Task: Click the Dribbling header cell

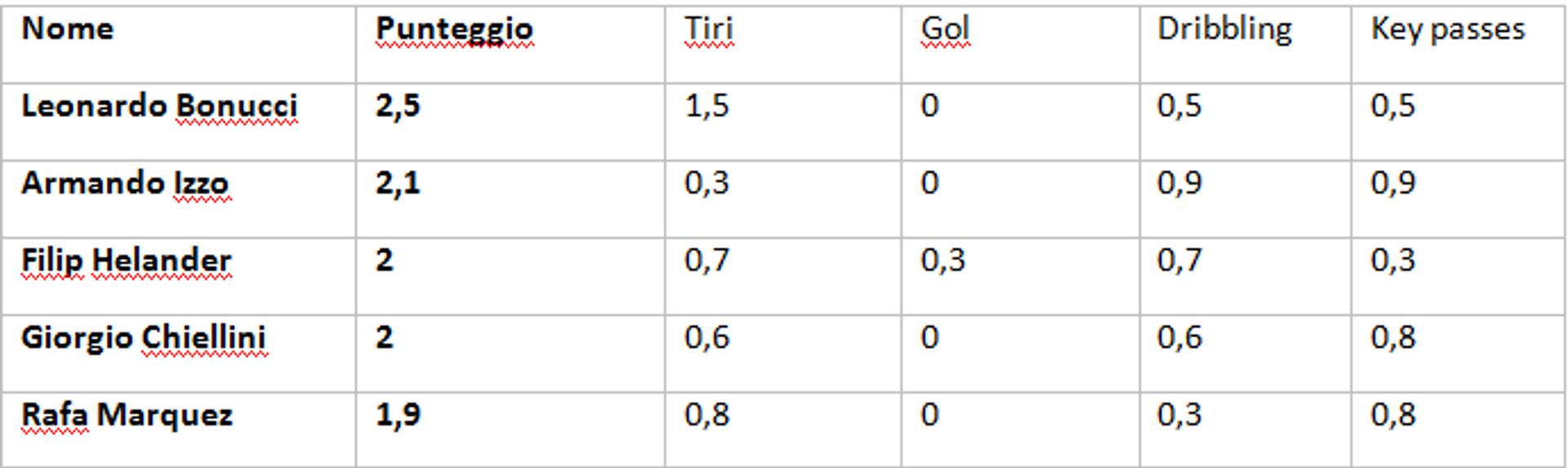Action: [x=1245, y=44]
